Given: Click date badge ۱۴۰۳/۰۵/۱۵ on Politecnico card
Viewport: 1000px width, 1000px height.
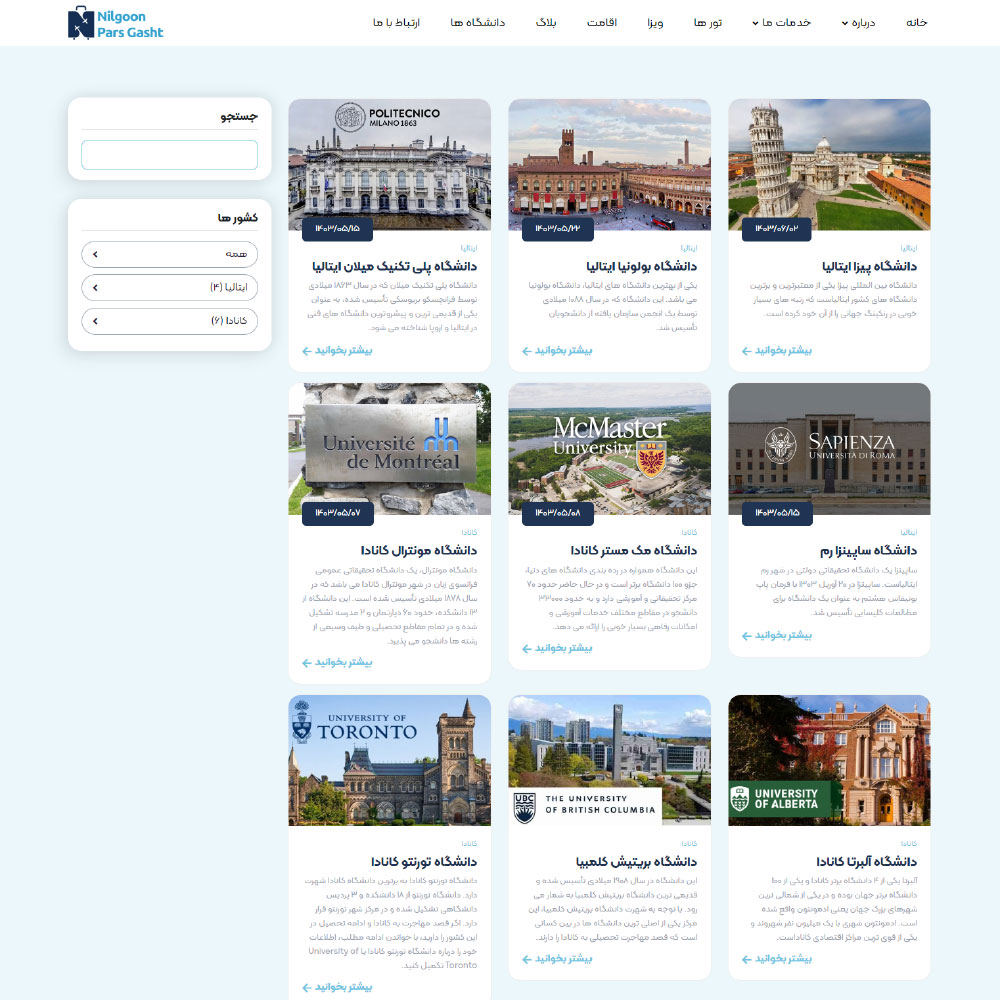Looking at the screenshot, I should (x=337, y=228).
